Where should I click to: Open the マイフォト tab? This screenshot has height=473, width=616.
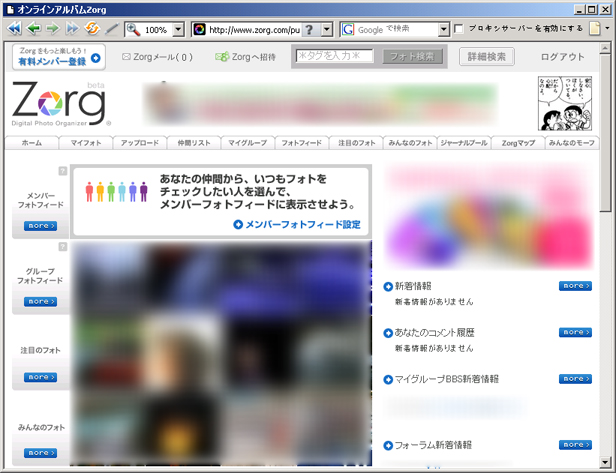pos(86,143)
